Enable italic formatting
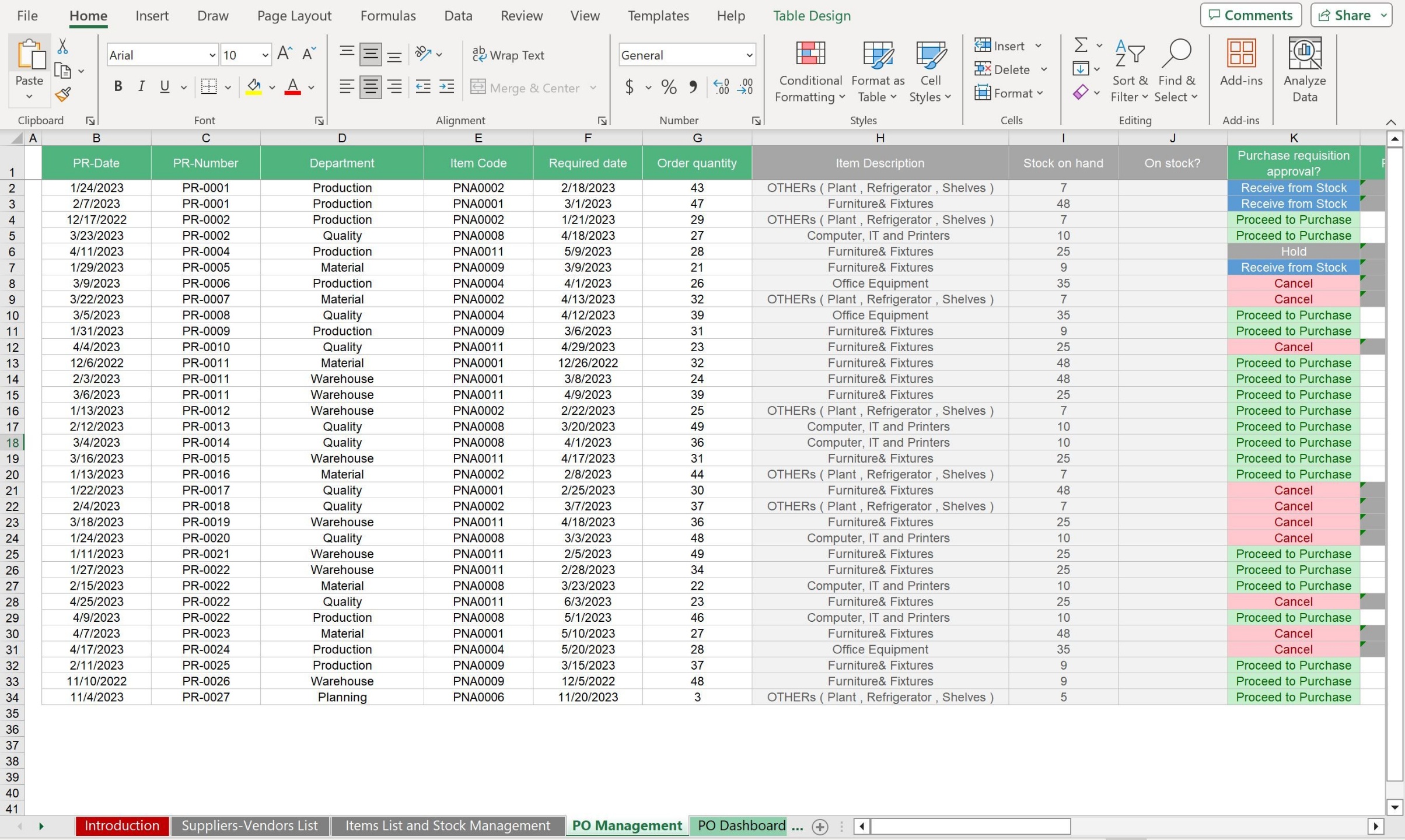This screenshot has width=1405, height=840. pos(141,86)
